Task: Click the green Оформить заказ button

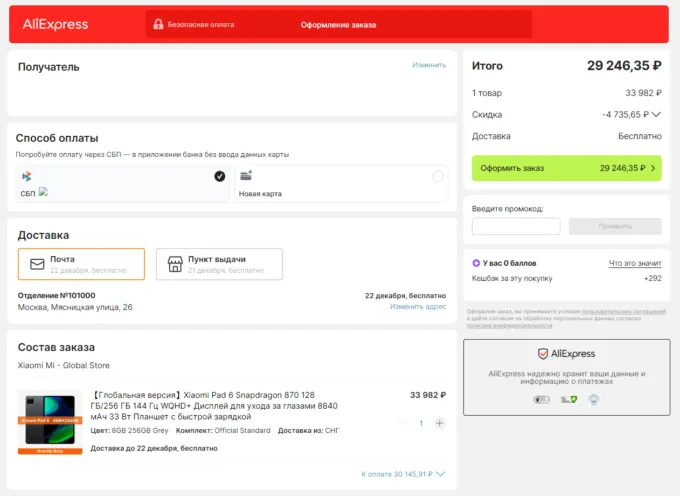Action: click(566, 168)
